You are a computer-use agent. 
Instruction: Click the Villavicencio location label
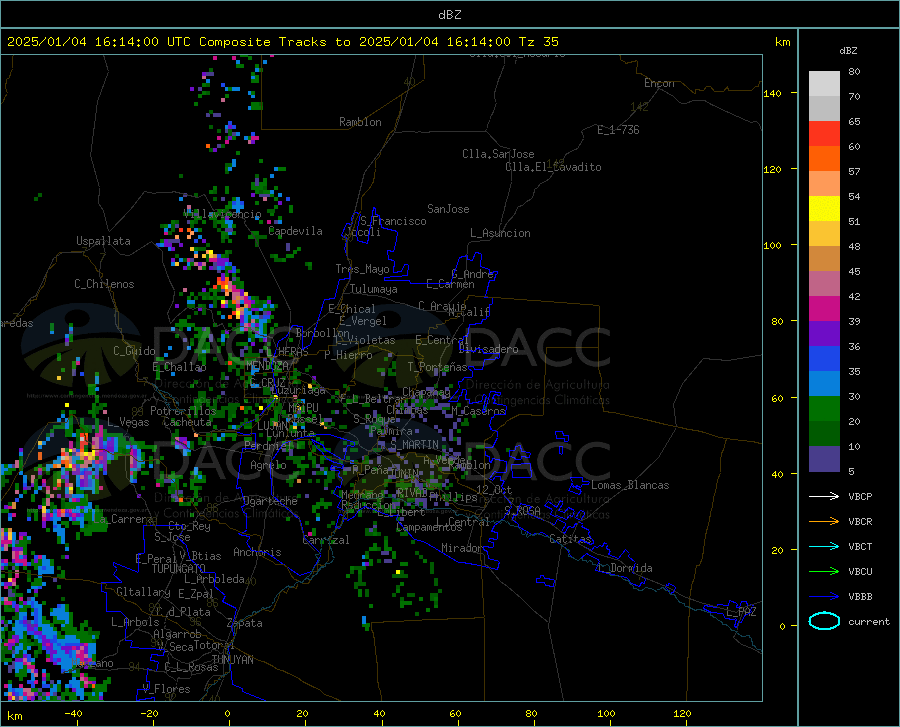pos(223,214)
